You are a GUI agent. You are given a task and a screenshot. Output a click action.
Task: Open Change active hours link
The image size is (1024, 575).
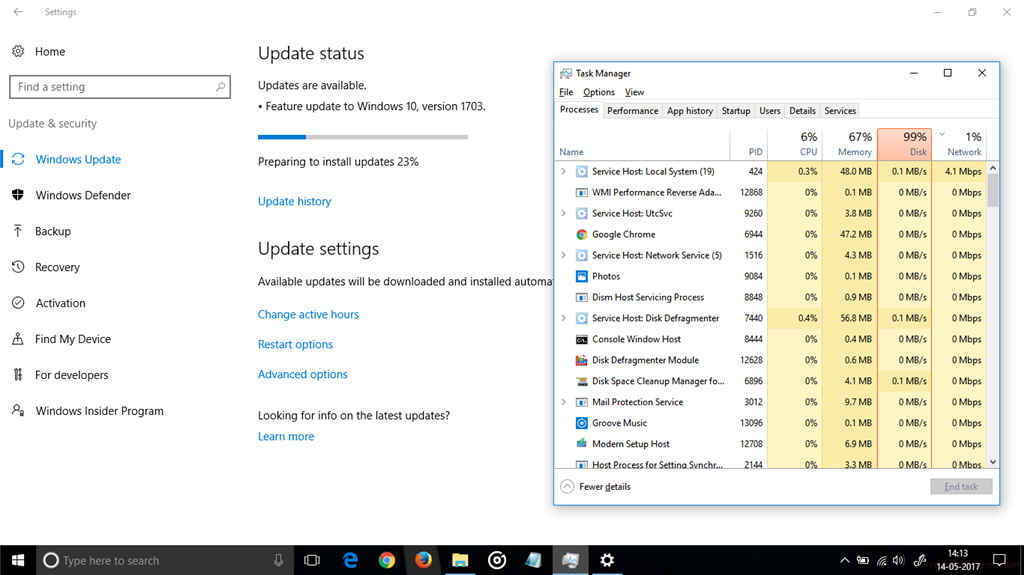(308, 314)
